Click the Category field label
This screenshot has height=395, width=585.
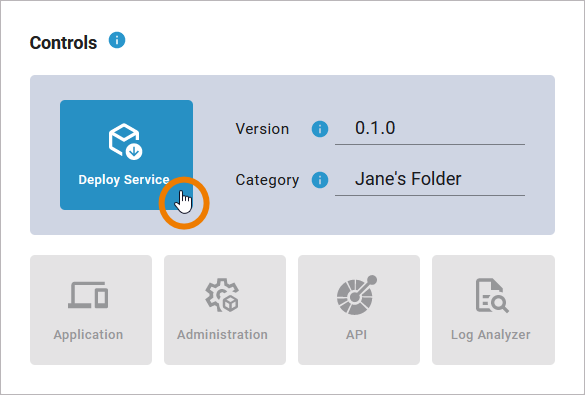click(267, 180)
